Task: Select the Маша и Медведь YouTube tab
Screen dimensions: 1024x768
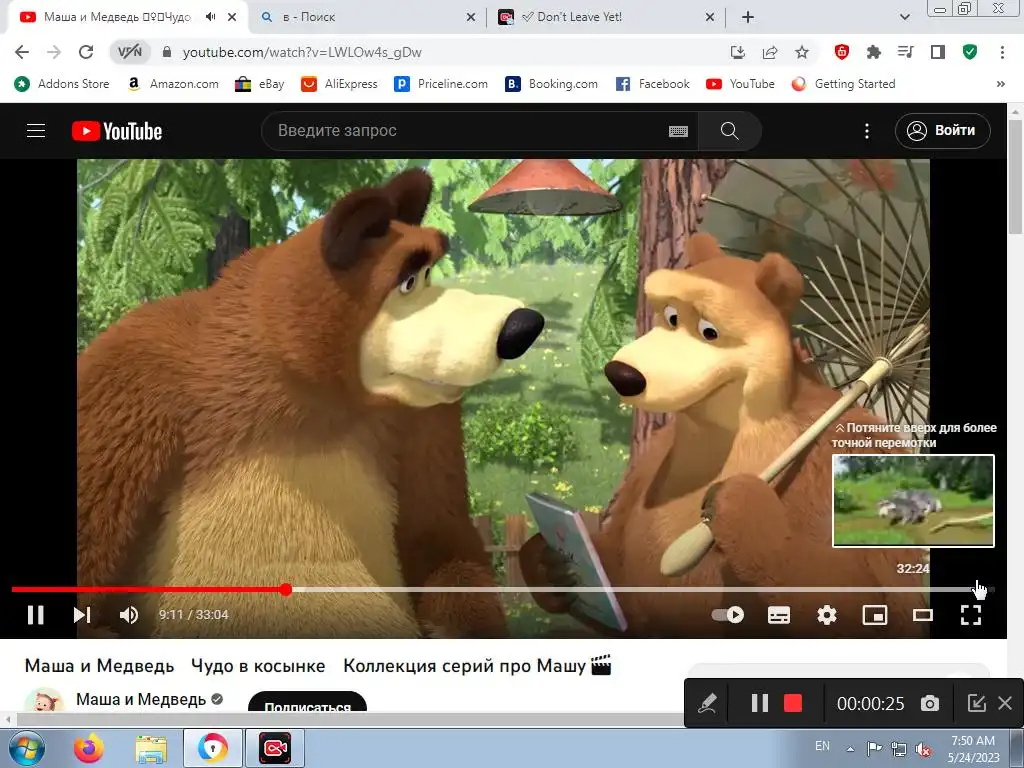Action: click(x=118, y=17)
